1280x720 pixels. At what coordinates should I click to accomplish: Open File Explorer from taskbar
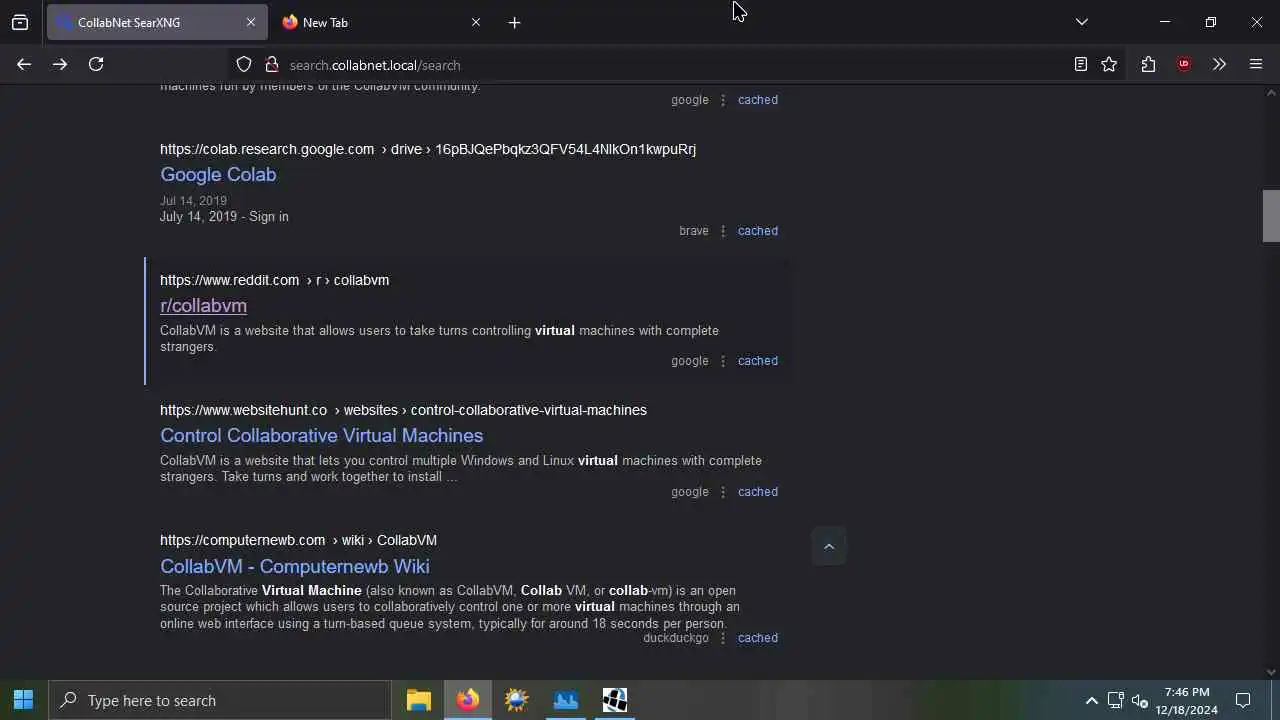click(419, 700)
